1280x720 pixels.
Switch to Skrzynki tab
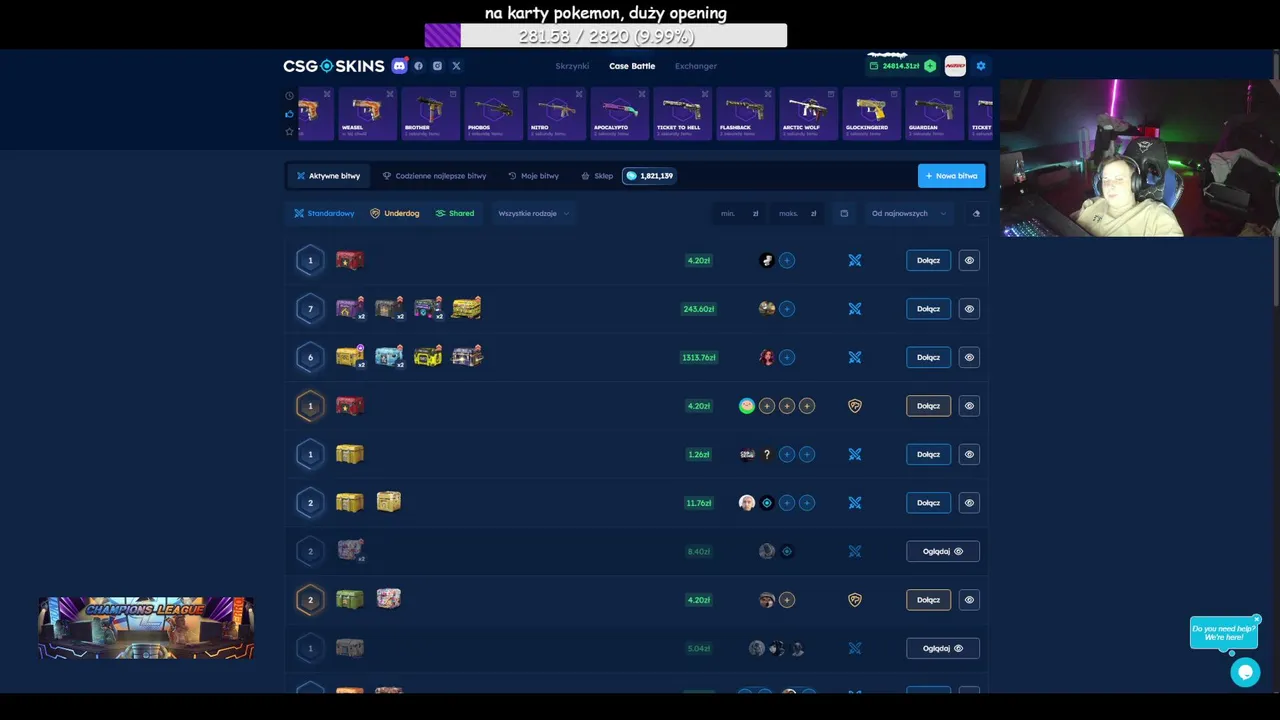572,66
